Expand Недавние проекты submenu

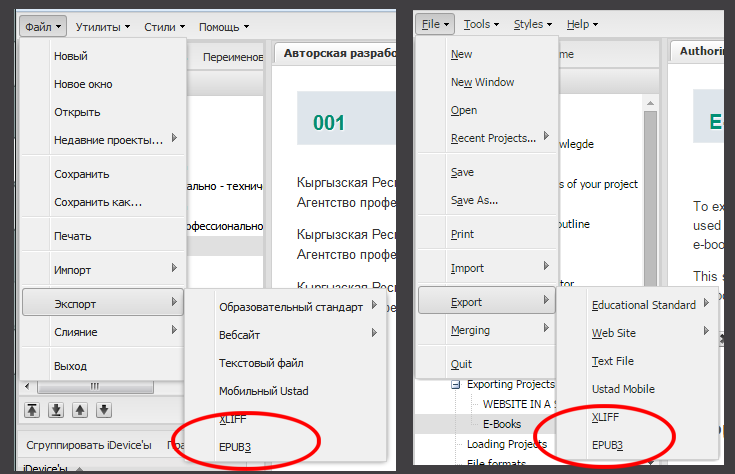click(103, 140)
